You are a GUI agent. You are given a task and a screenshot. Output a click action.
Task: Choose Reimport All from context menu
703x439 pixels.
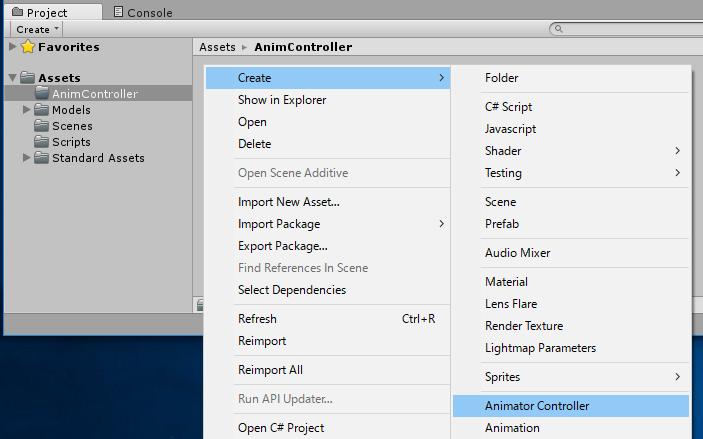(270, 370)
